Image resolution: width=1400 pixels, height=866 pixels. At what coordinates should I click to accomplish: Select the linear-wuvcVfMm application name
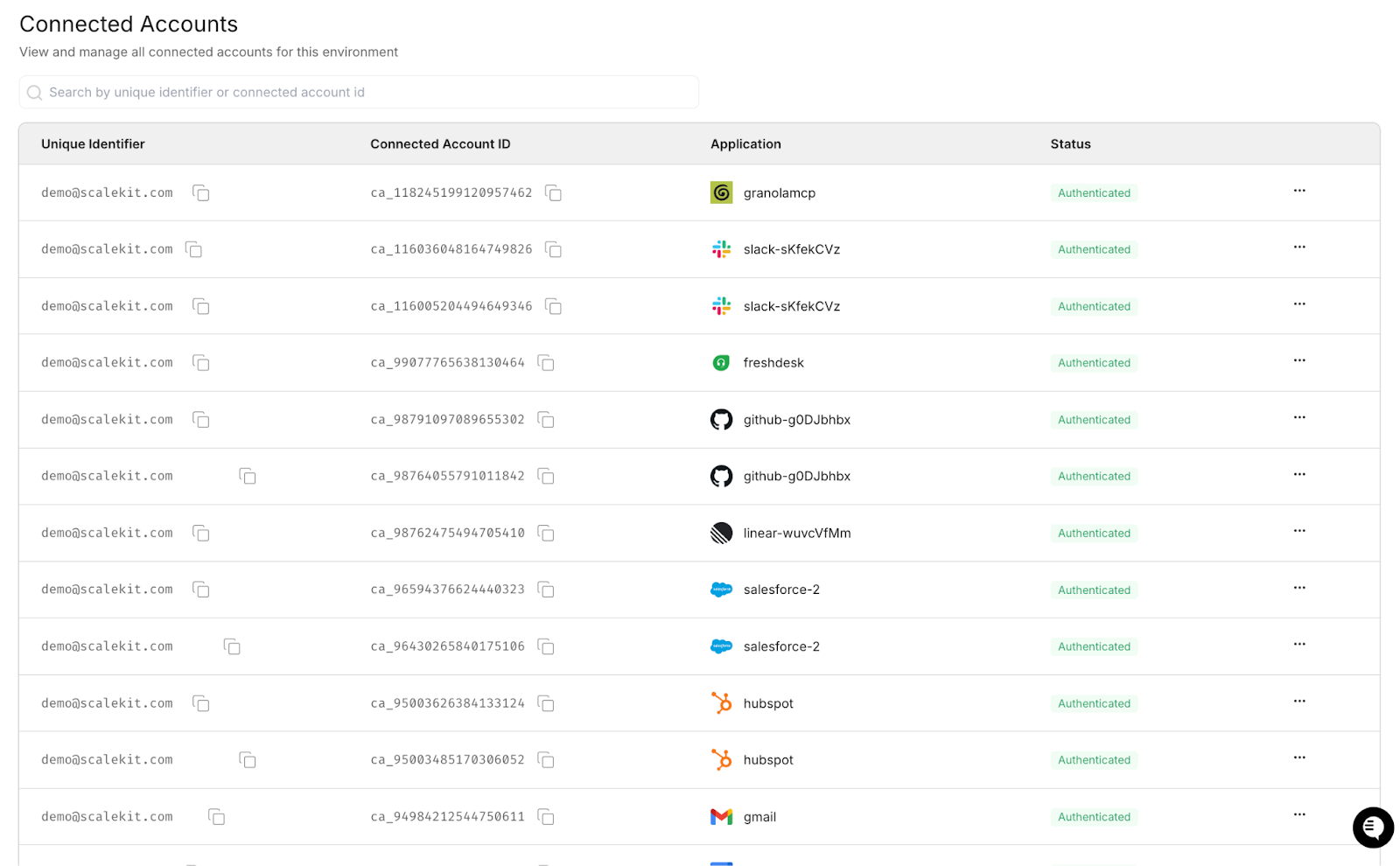click(797, 534)
